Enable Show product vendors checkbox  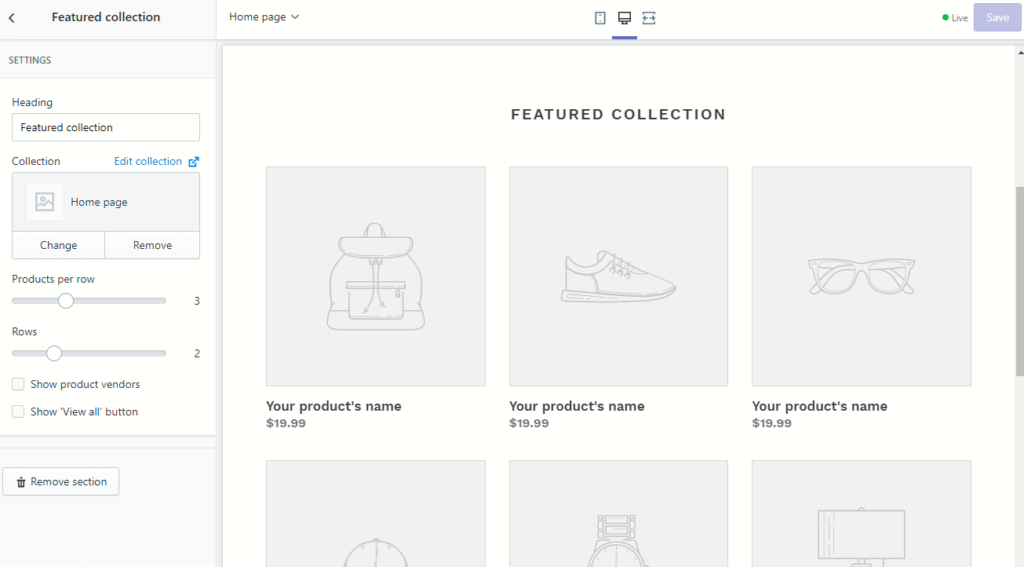click(x=18, y=384)
